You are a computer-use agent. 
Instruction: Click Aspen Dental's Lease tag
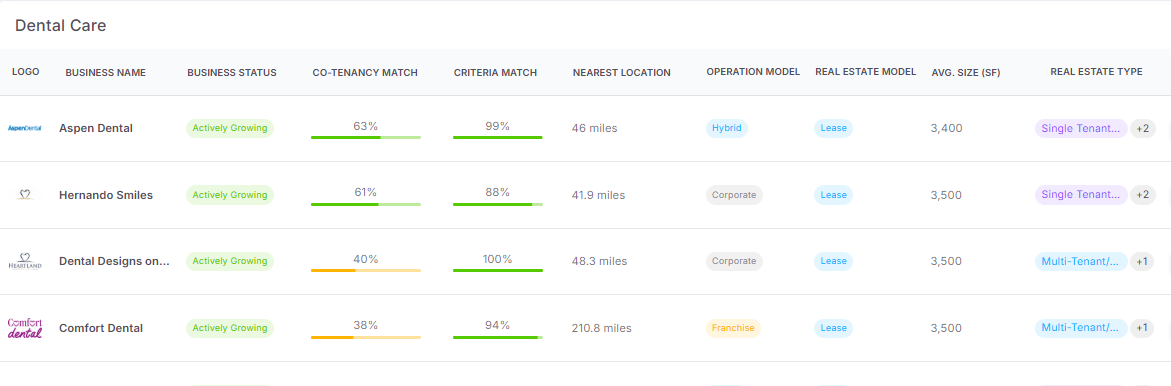click(x=833, y=128)
